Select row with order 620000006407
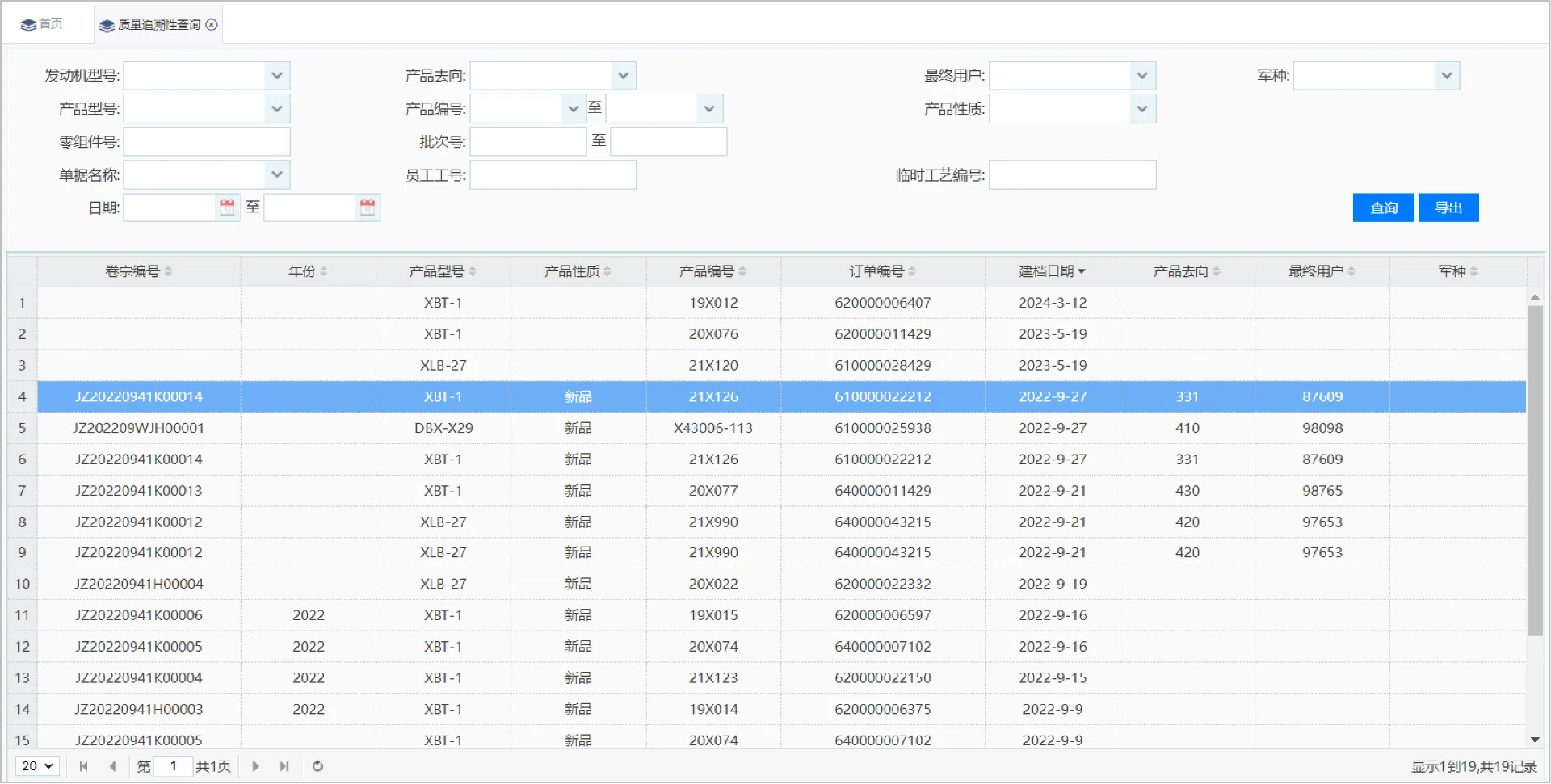Screen dimensions: 1551x784 pos(767,303)
